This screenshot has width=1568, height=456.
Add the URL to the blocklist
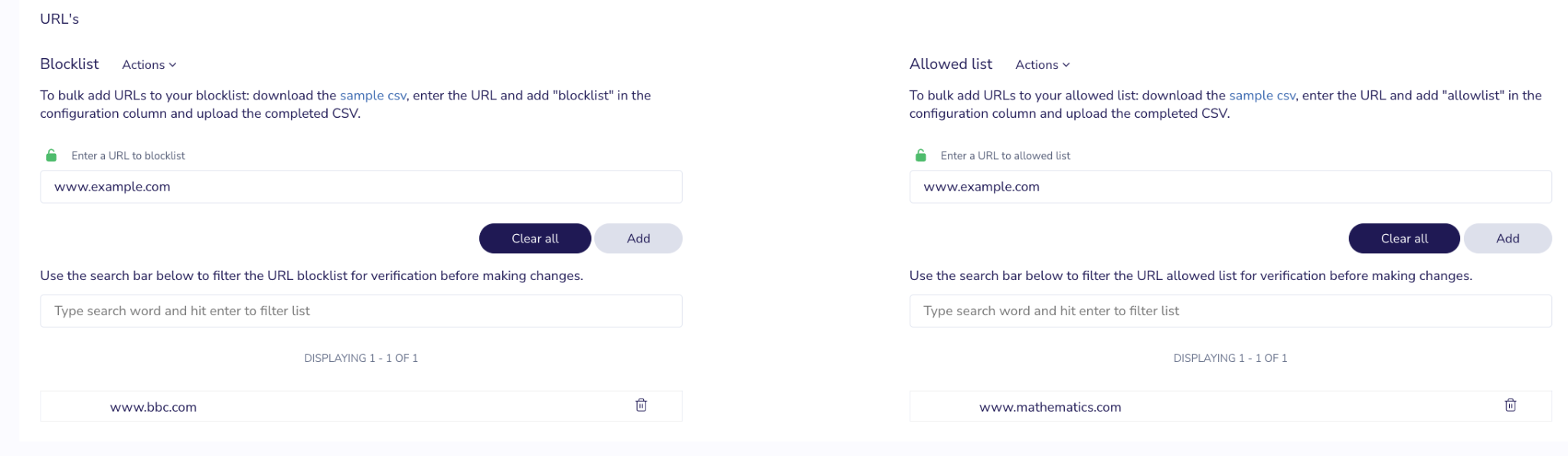click(x=639, y=239)
